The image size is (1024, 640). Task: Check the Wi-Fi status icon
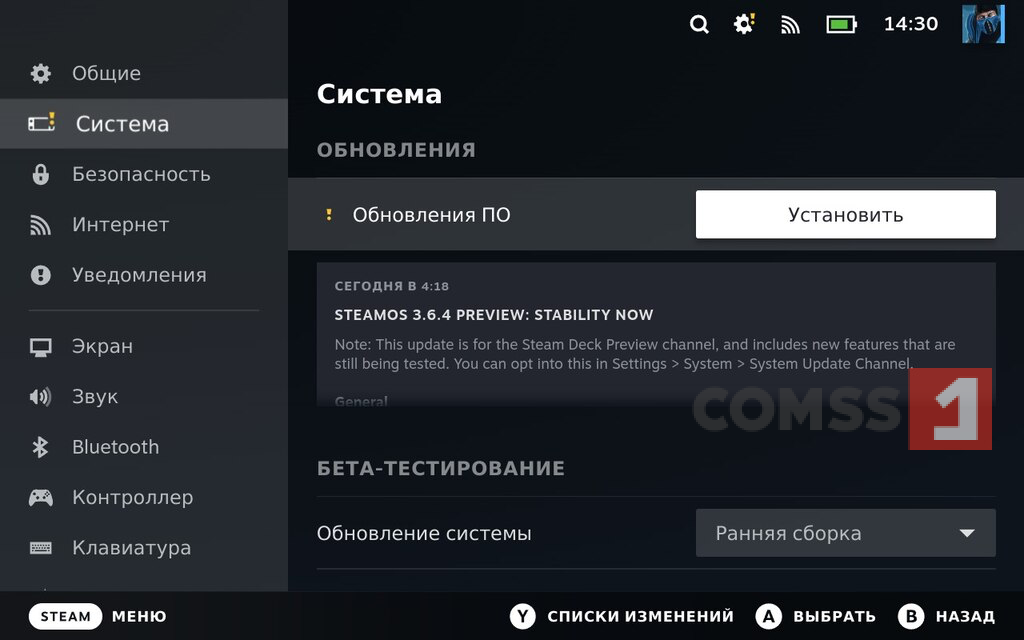click(x=790, y=25)
